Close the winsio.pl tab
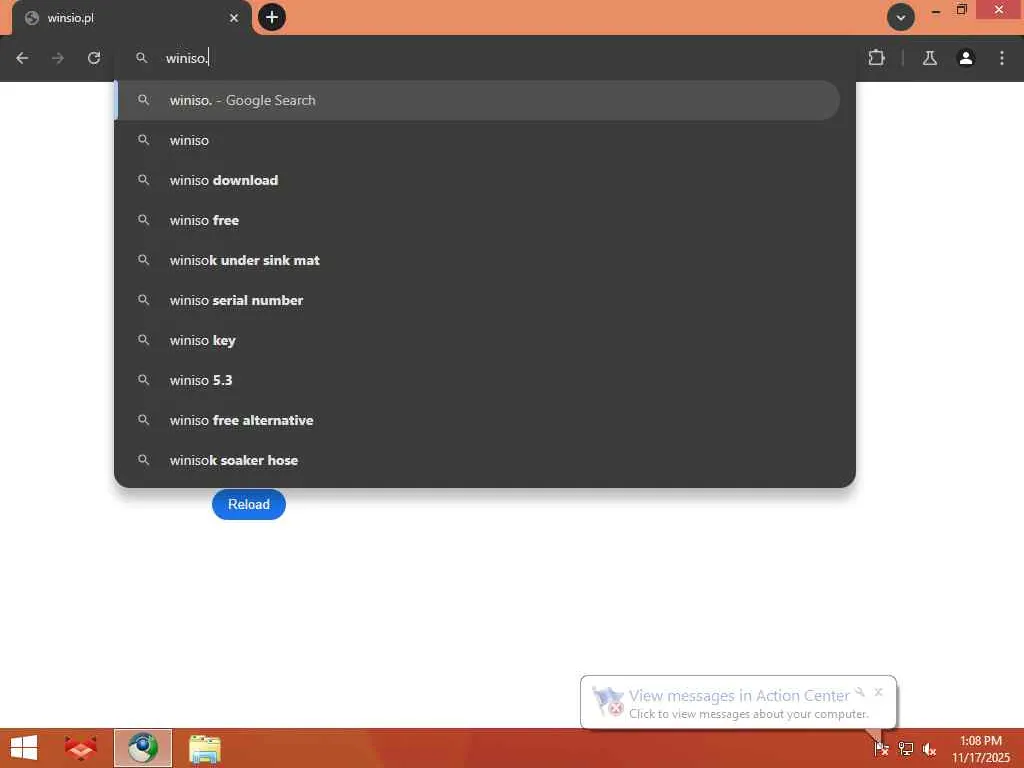This screenshot has width=1024, height=768. click(x=234, y=18)
